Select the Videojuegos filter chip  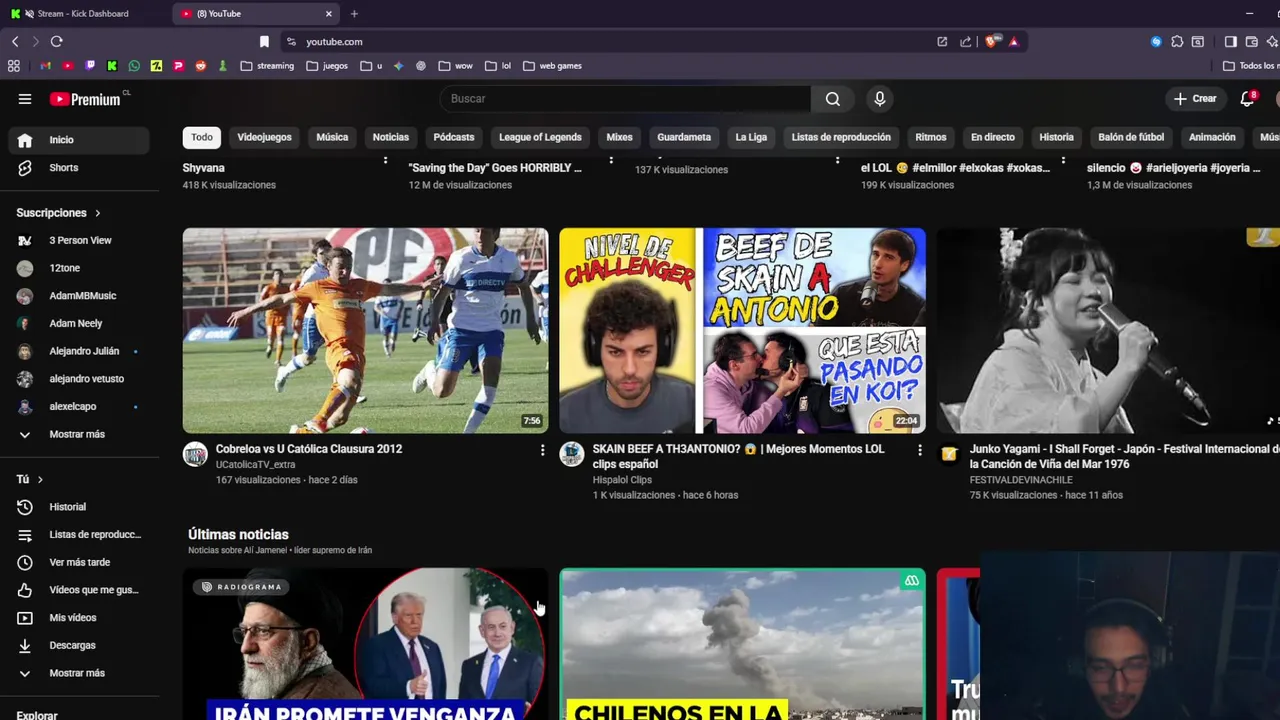[x=264, y=137]
